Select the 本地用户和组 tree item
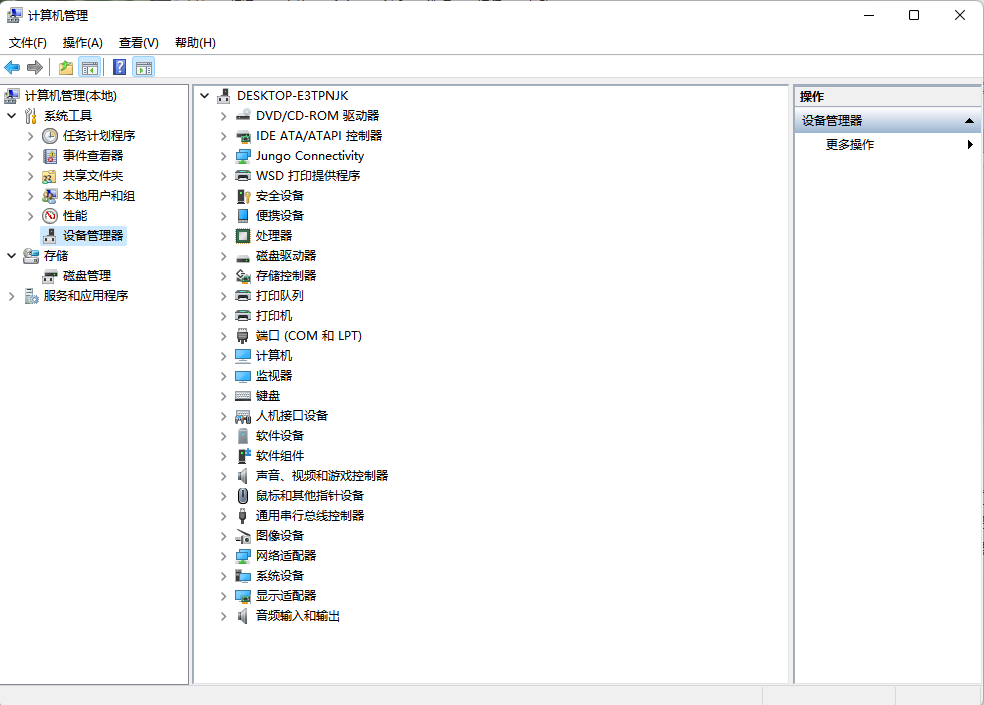 coord(99,196)
